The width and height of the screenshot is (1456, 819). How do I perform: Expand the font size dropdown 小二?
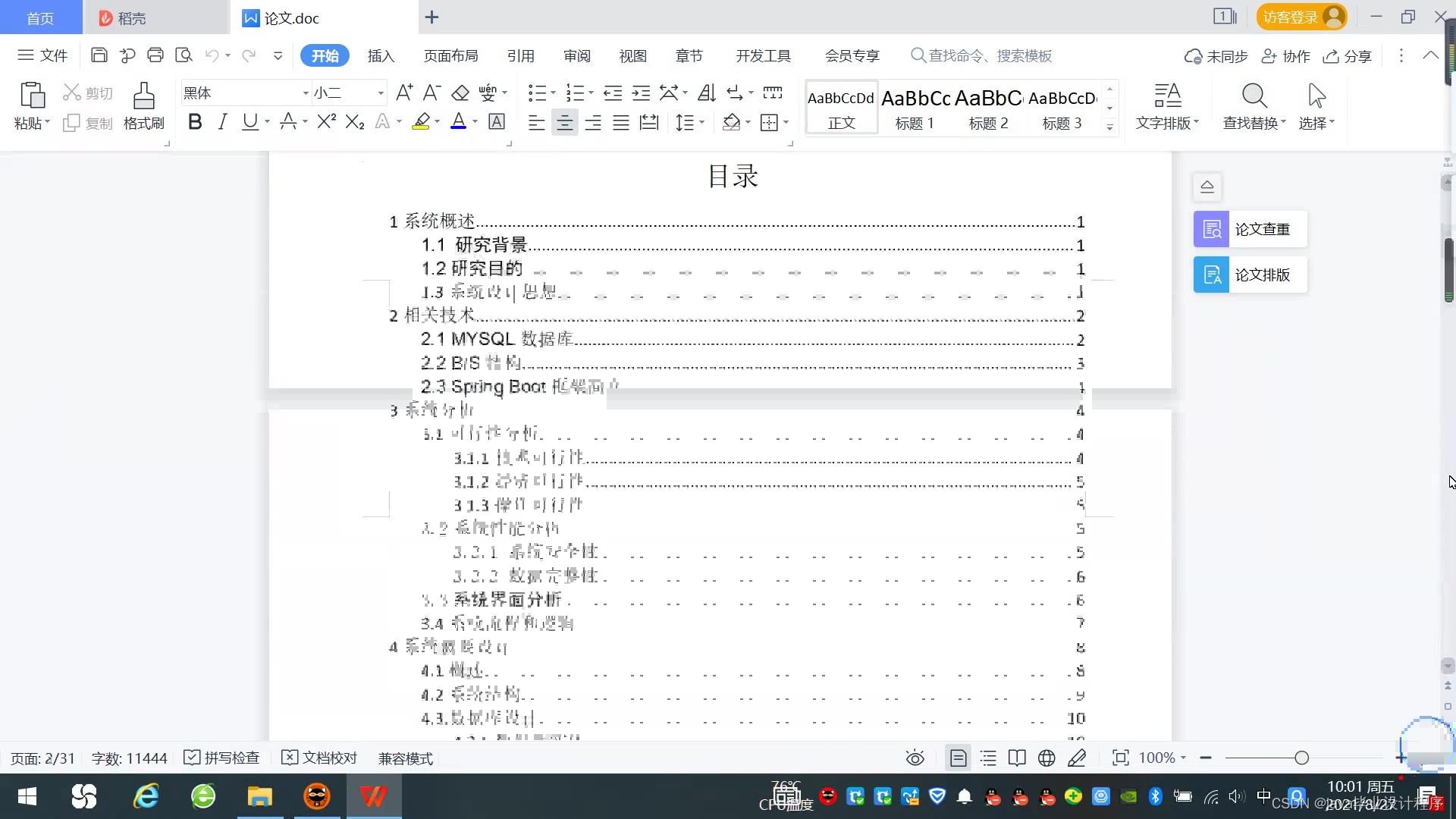pos(381,93)
